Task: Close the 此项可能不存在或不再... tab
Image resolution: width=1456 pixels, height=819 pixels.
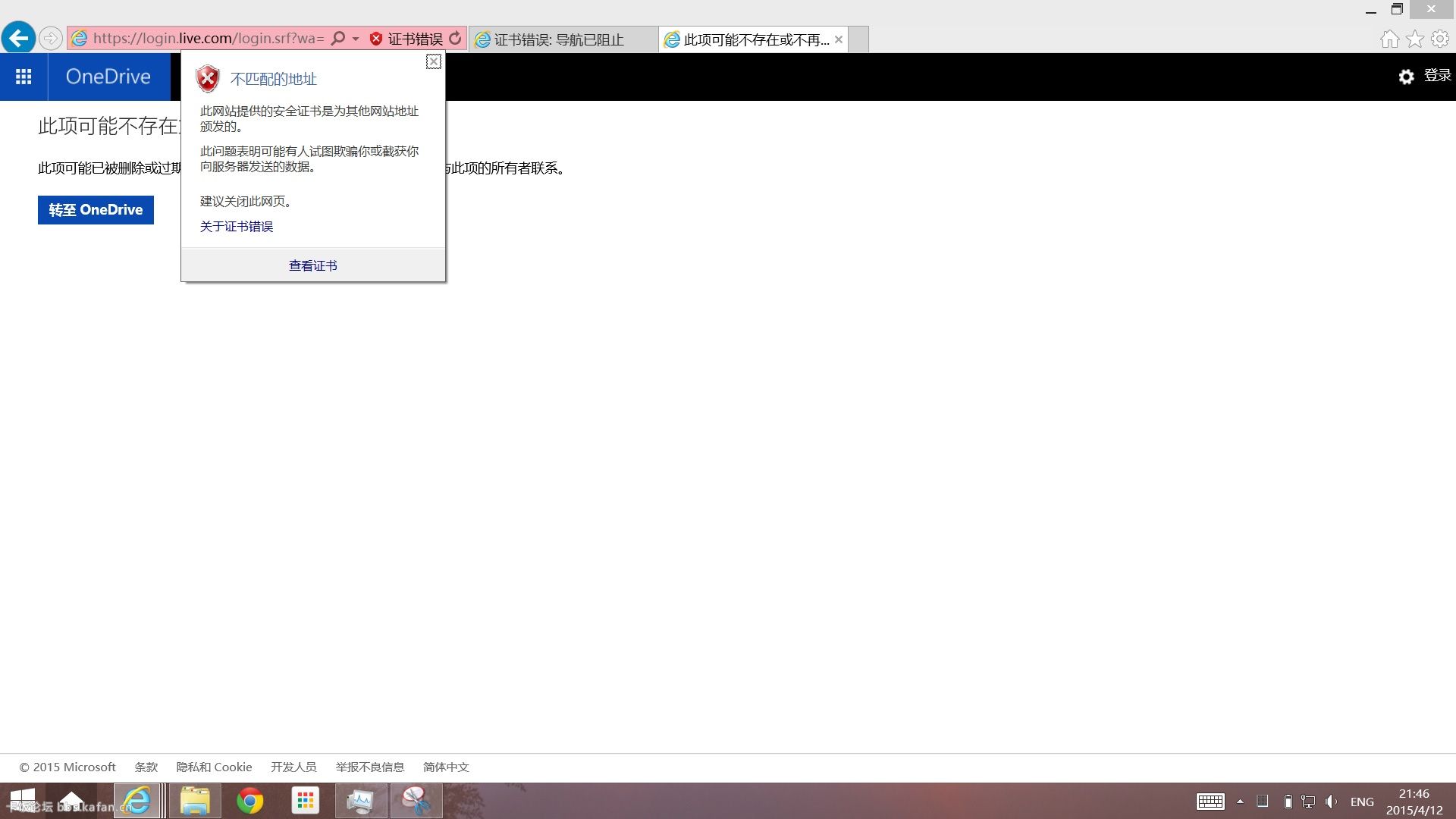Action: click(839, 39)
